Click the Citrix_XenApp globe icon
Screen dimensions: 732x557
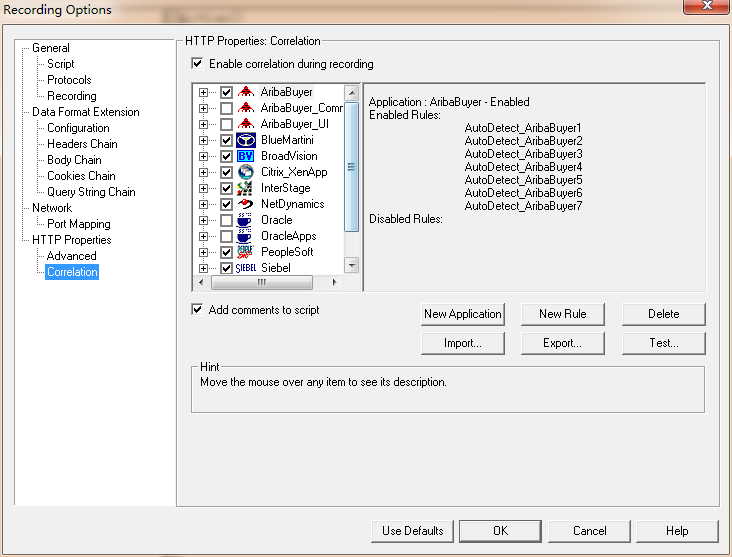246,172
